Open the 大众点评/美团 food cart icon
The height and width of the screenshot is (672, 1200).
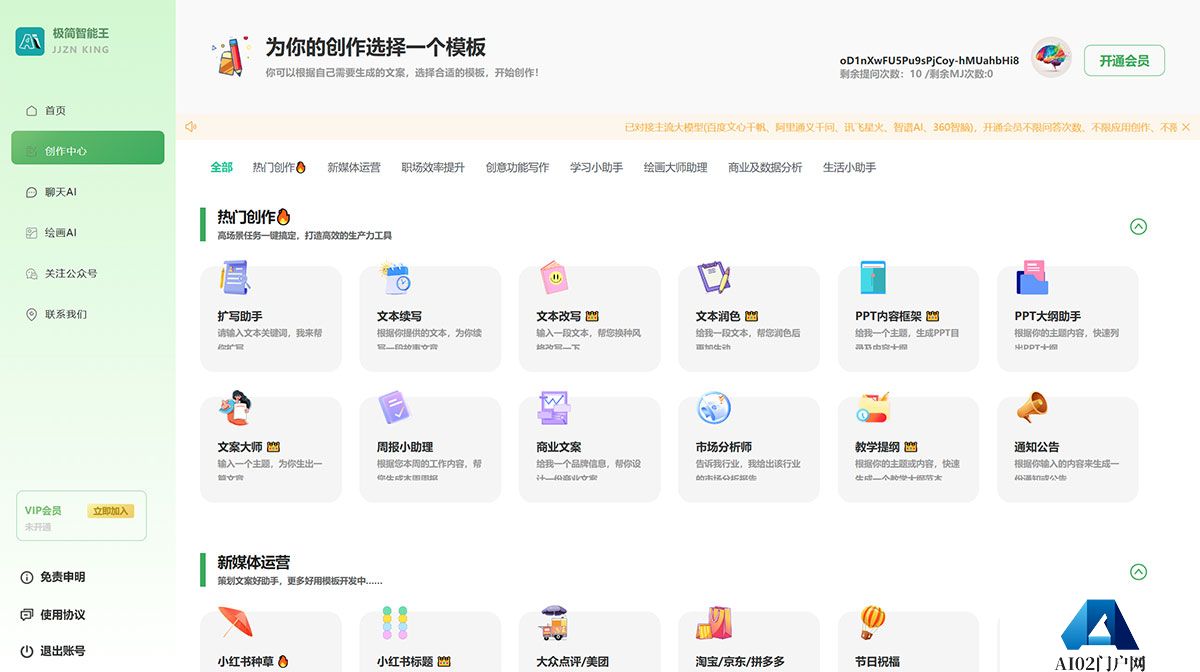[x=553, y=622]
